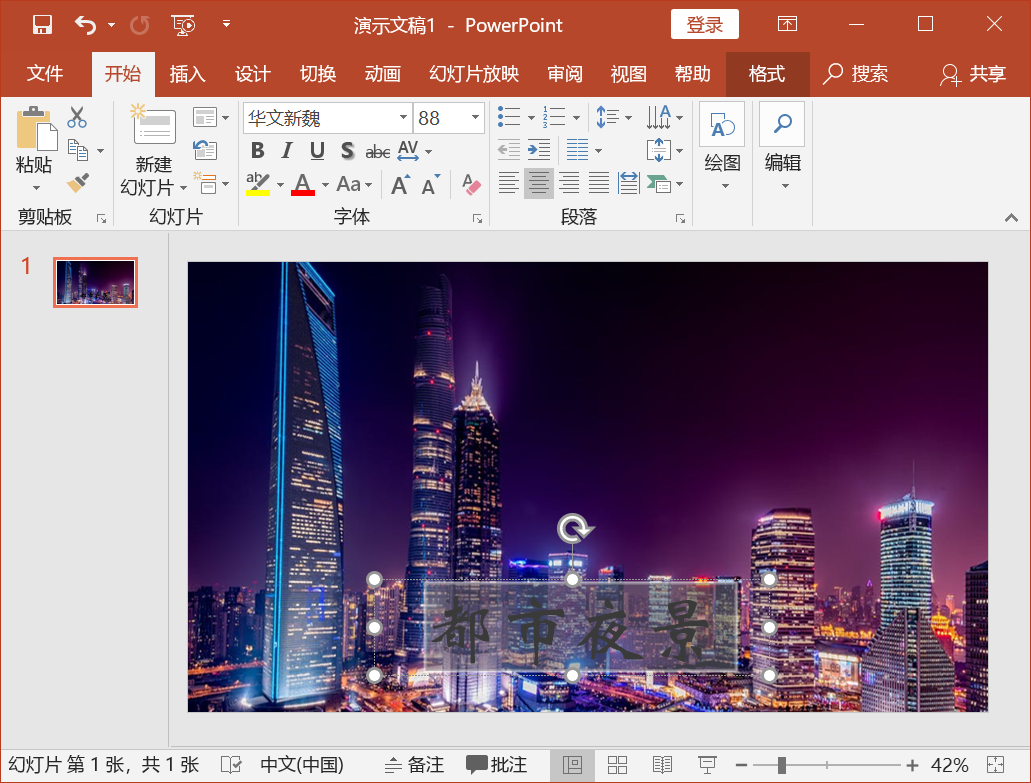Viewport: 1031px width, 783px height.
Task: Justify the paragraph text
Action: point(598,183)
